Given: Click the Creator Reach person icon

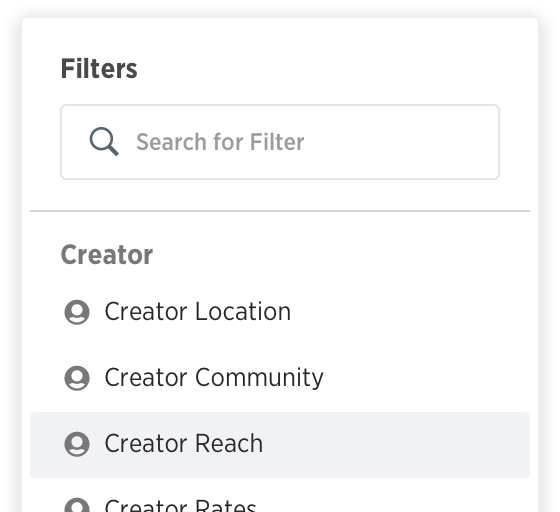Looking at the screenshot, I should [x=77, y=444].
